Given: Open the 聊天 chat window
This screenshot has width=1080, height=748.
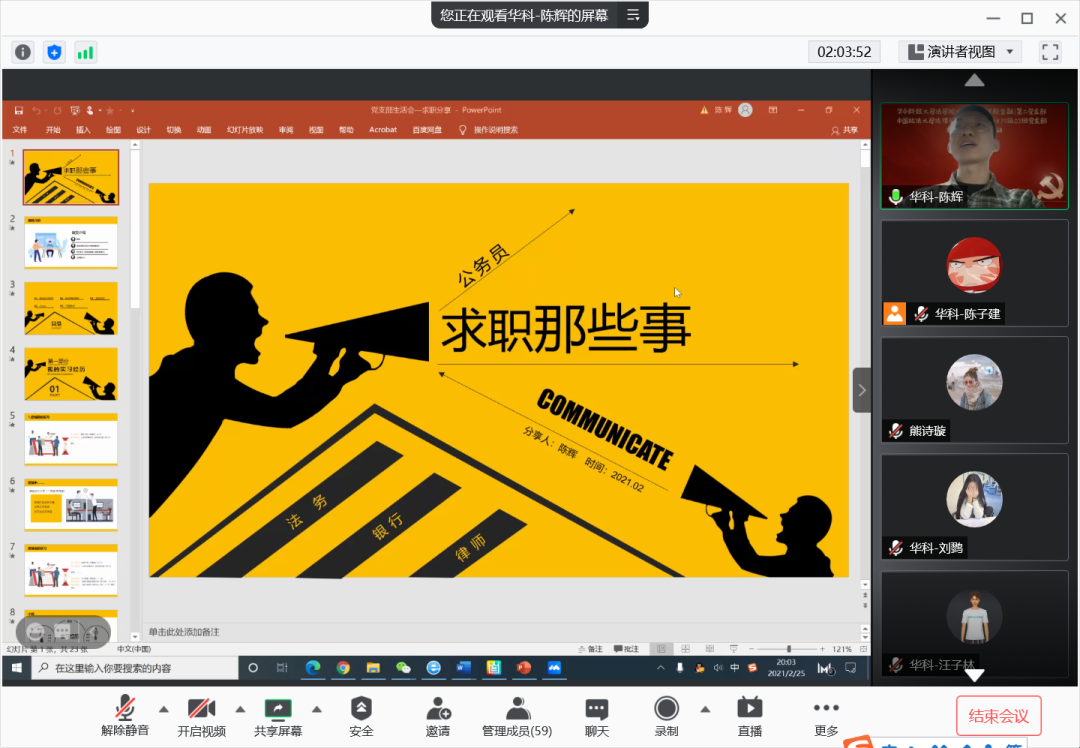Looking at the screenshot, I should pos(597,716).
